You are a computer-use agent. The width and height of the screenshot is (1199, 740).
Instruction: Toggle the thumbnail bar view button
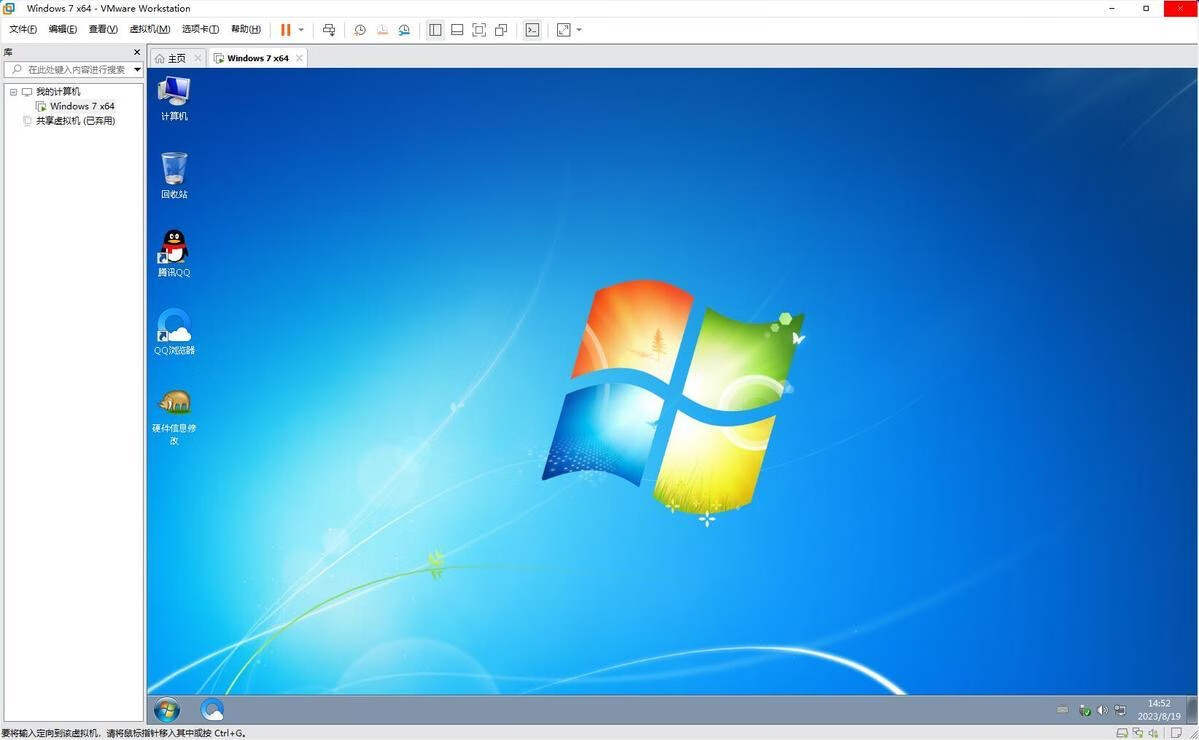coord(457,30)
